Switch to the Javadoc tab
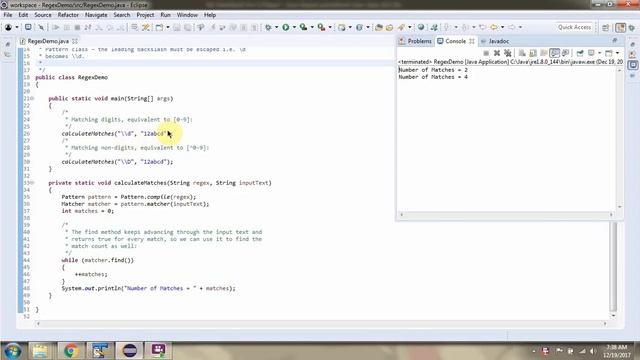Screen dimensions: 640x360 click(x=495, y=41)
